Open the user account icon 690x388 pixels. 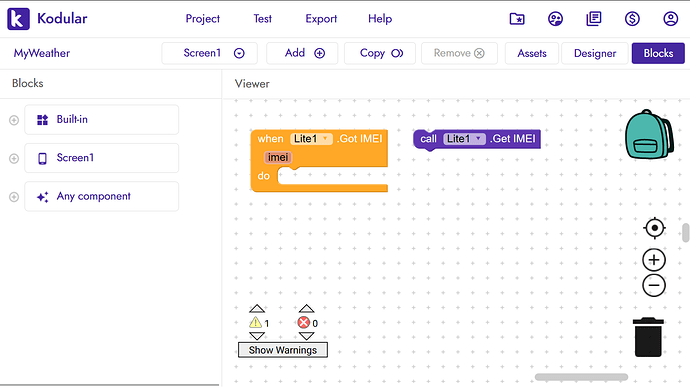click(x=671, y=19)
